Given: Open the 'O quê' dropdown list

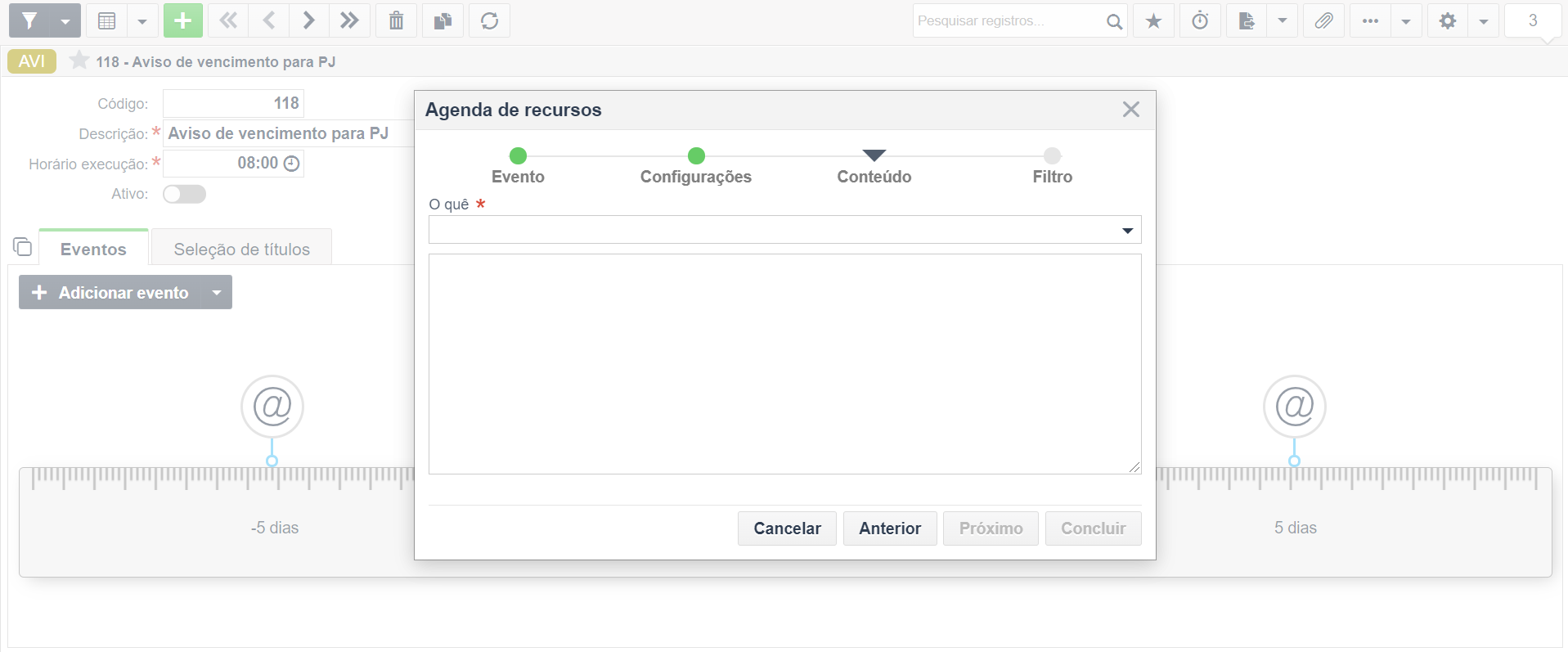Looking at the screenshot, I should point(784,230).
